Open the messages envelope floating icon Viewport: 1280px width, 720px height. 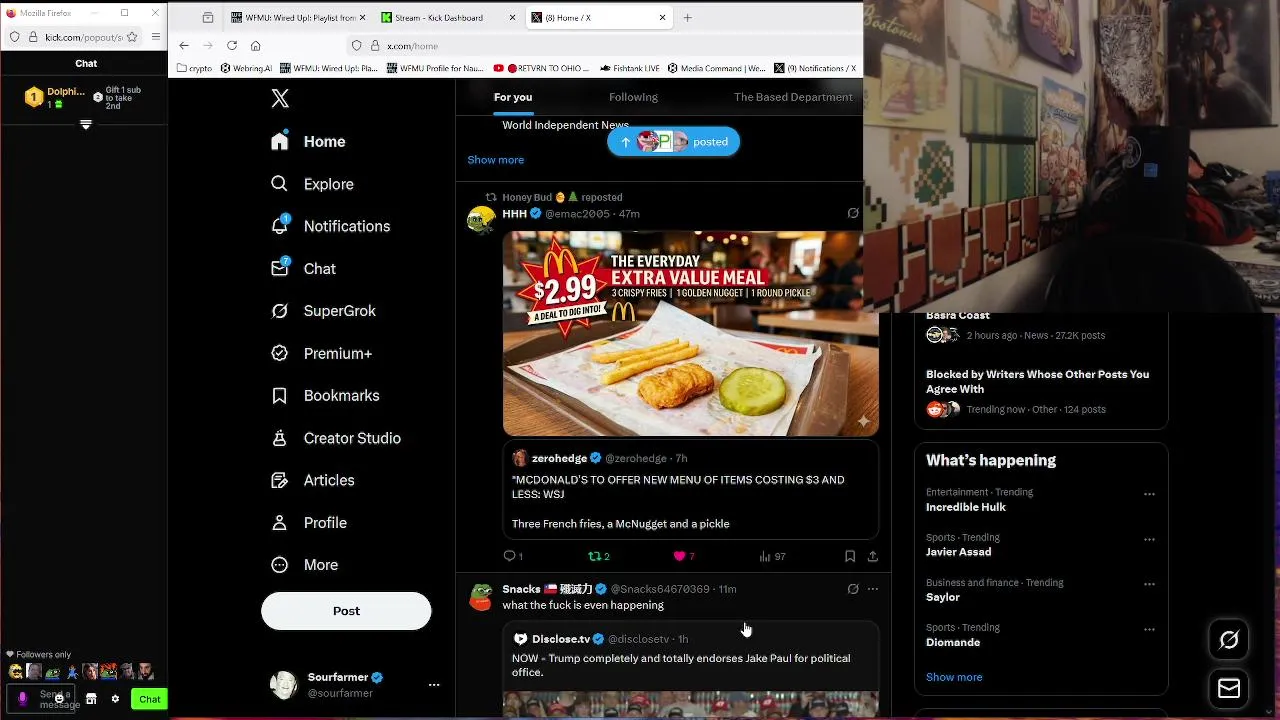1229,689
